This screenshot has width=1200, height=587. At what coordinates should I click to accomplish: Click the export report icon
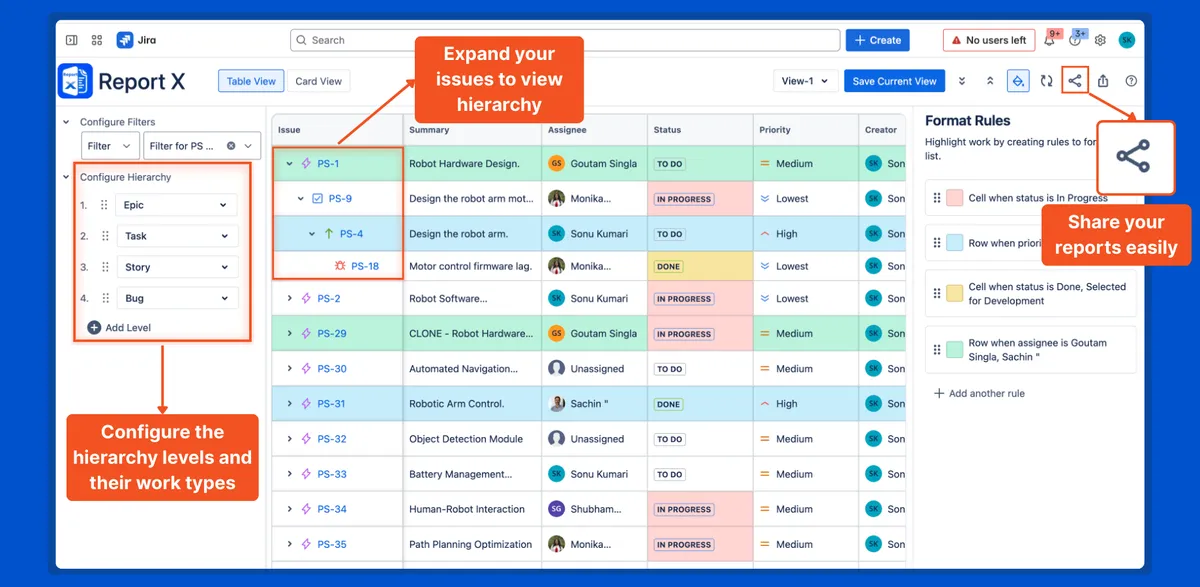[1103, 81]
